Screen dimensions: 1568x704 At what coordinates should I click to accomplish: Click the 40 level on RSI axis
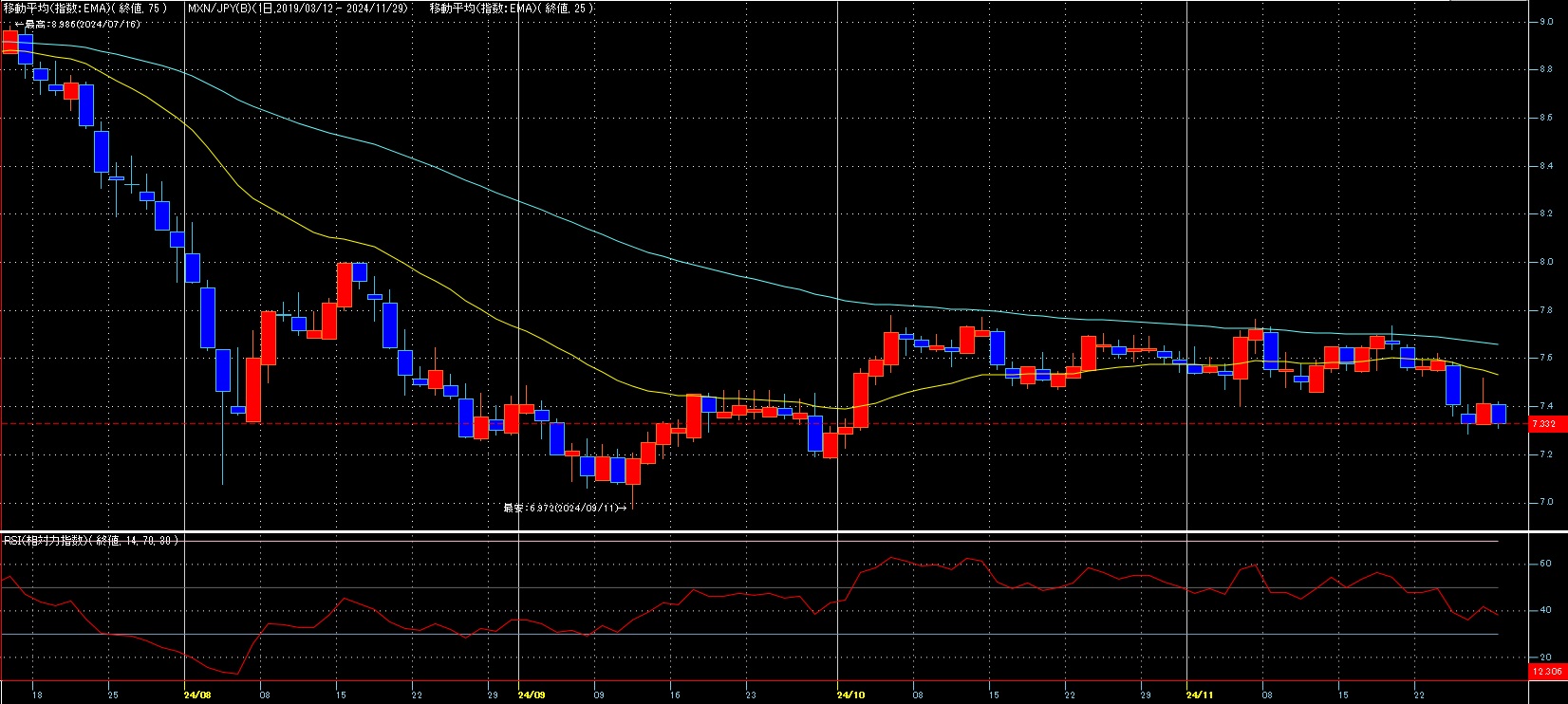(1546, 610)
